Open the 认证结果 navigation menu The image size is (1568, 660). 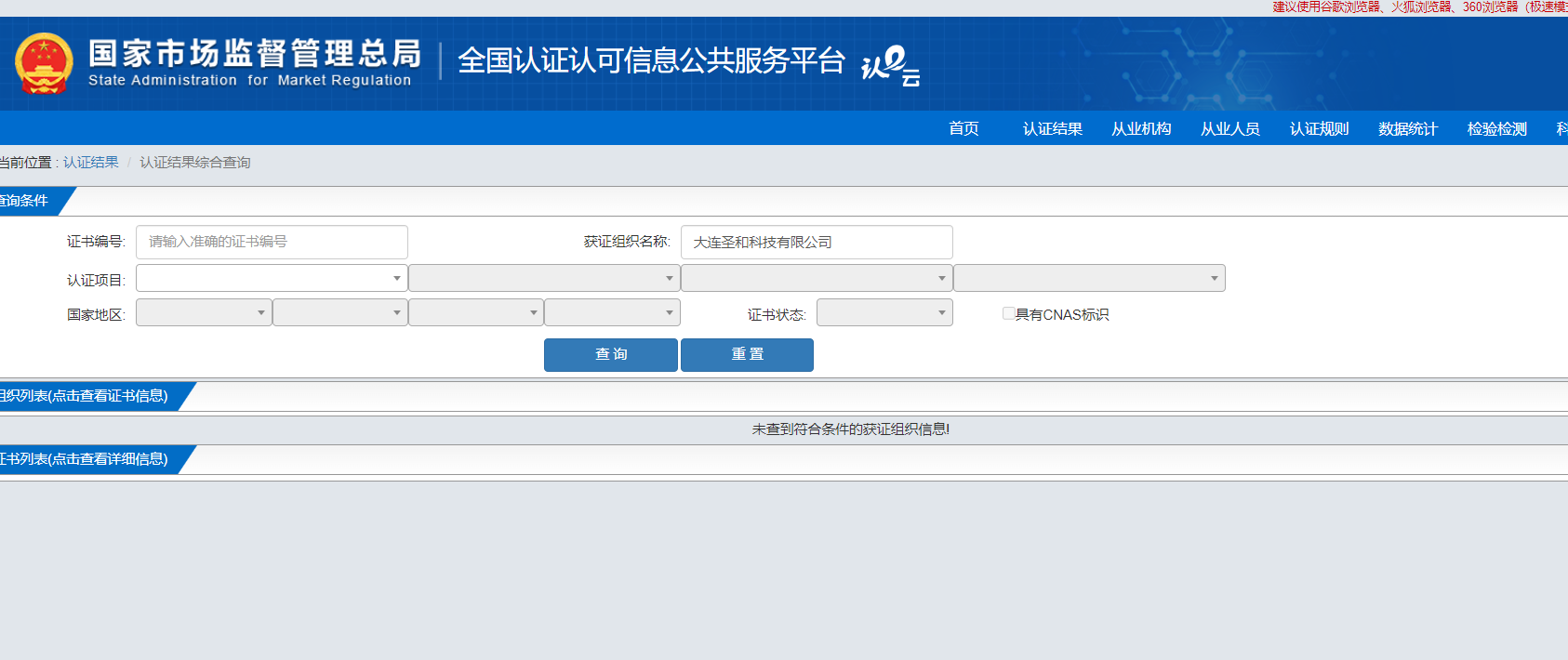coord(1053,128)
